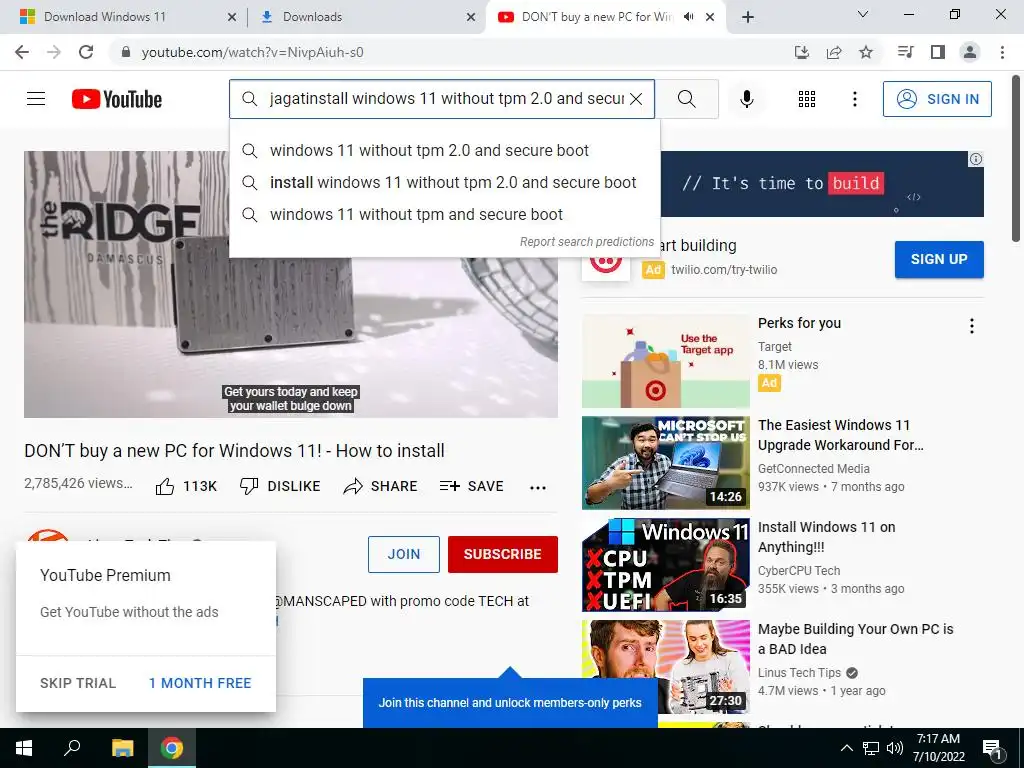Open media controls icon in Chrome toolbar

(905, 52)
